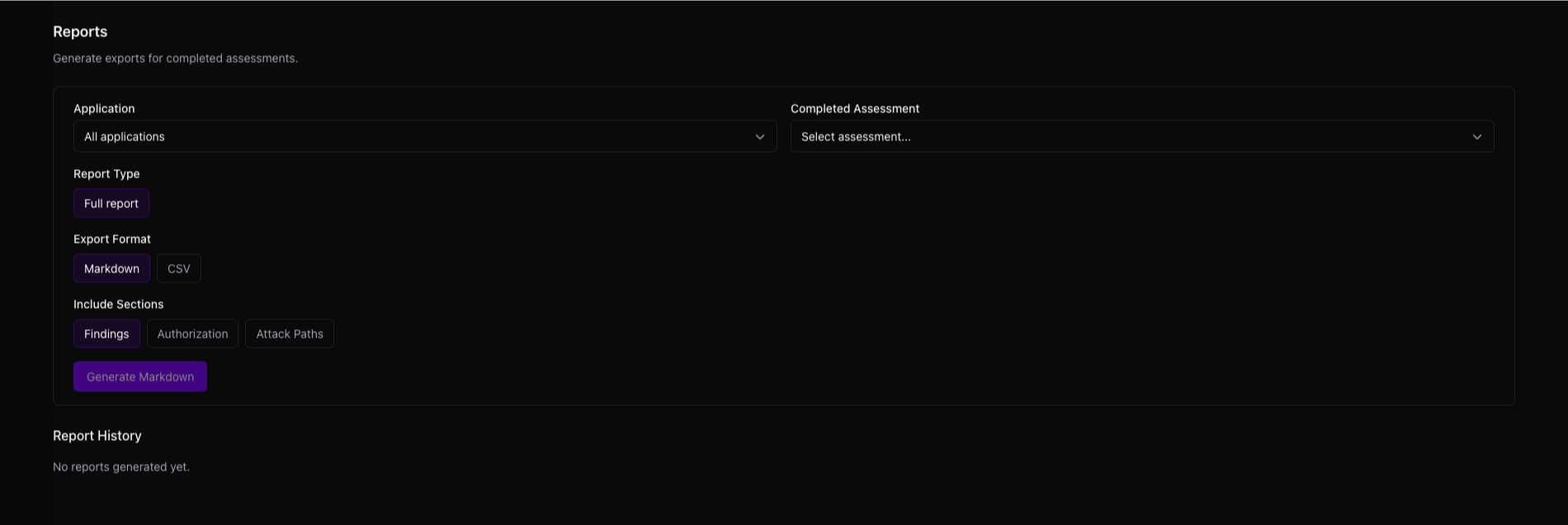The image size is (1568, 525).
Task: Click the Application field label
Action: pos(104,108)
